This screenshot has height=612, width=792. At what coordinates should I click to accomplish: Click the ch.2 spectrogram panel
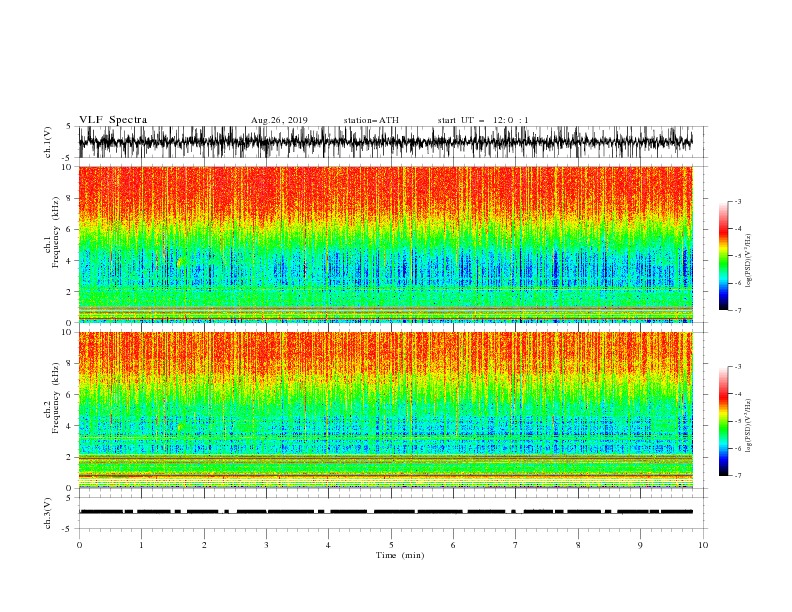[x=385, y=410]
